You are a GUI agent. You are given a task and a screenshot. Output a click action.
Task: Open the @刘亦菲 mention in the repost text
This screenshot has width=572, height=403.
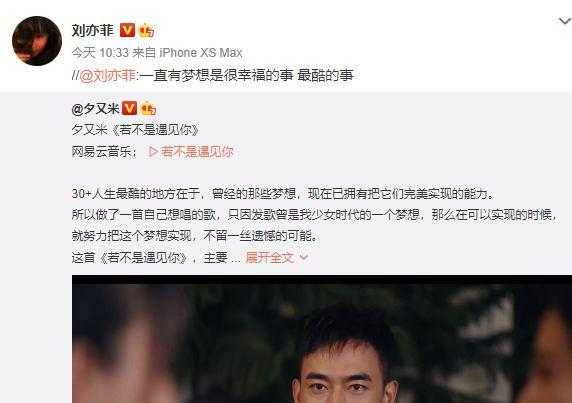click(x=107, y=75)
